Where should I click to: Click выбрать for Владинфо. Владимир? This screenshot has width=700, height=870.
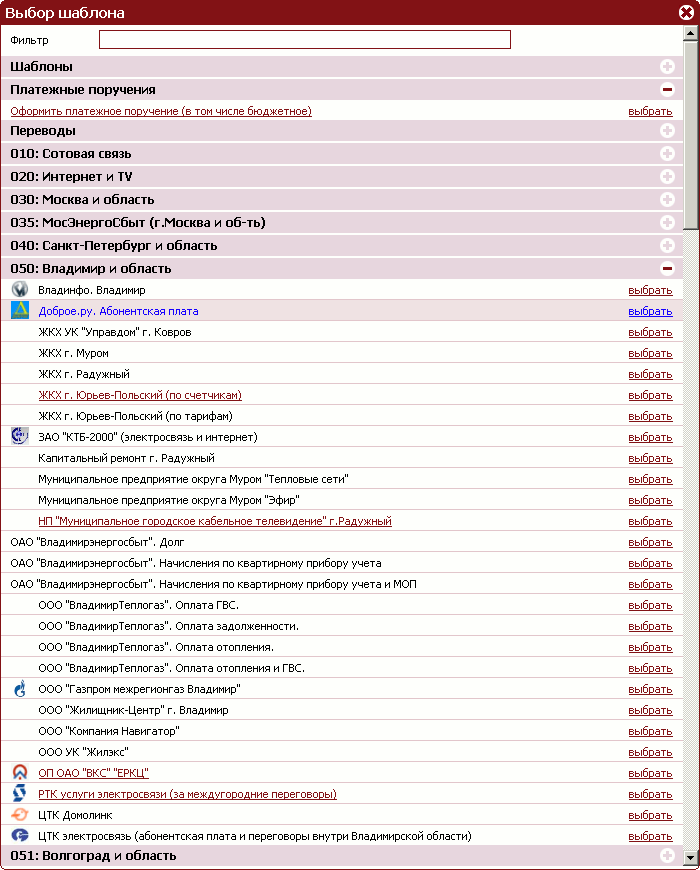coord(650,290)
